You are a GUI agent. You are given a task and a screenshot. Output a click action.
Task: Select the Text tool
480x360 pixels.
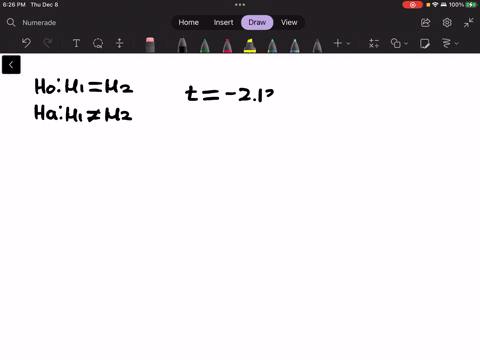[76, 43]
